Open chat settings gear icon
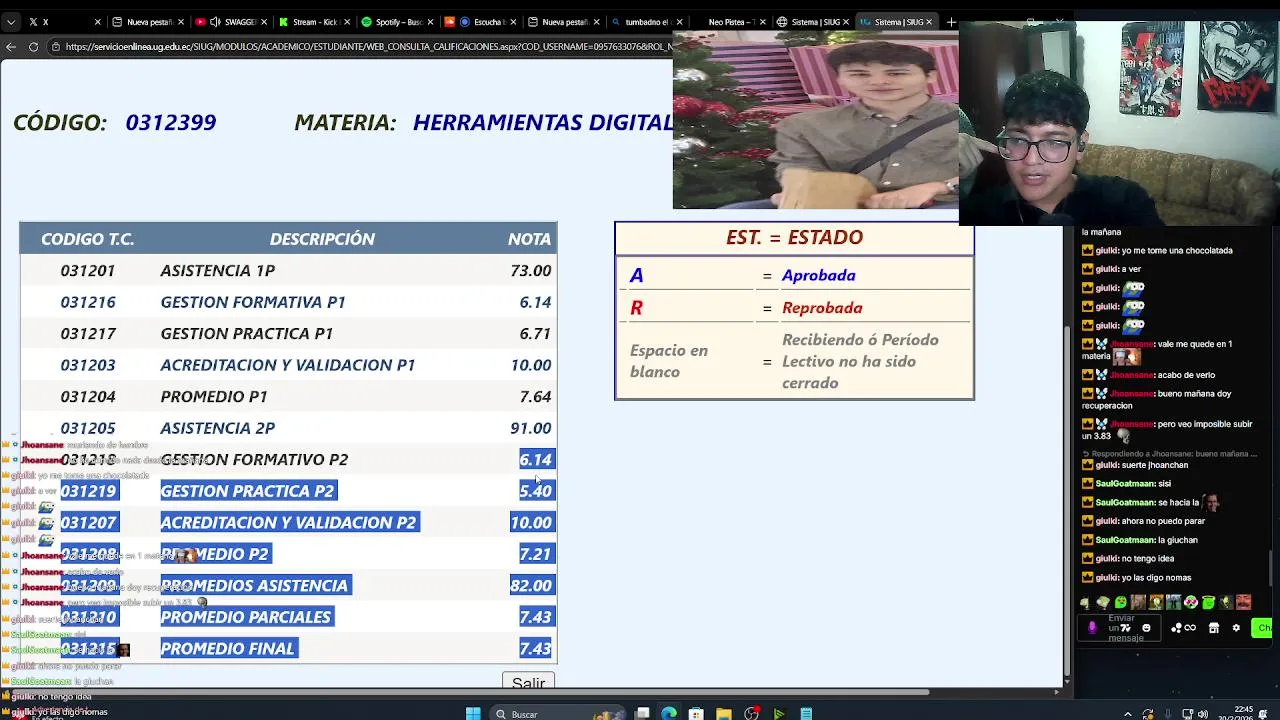The image size is (1280, 720). (1236, 628)
